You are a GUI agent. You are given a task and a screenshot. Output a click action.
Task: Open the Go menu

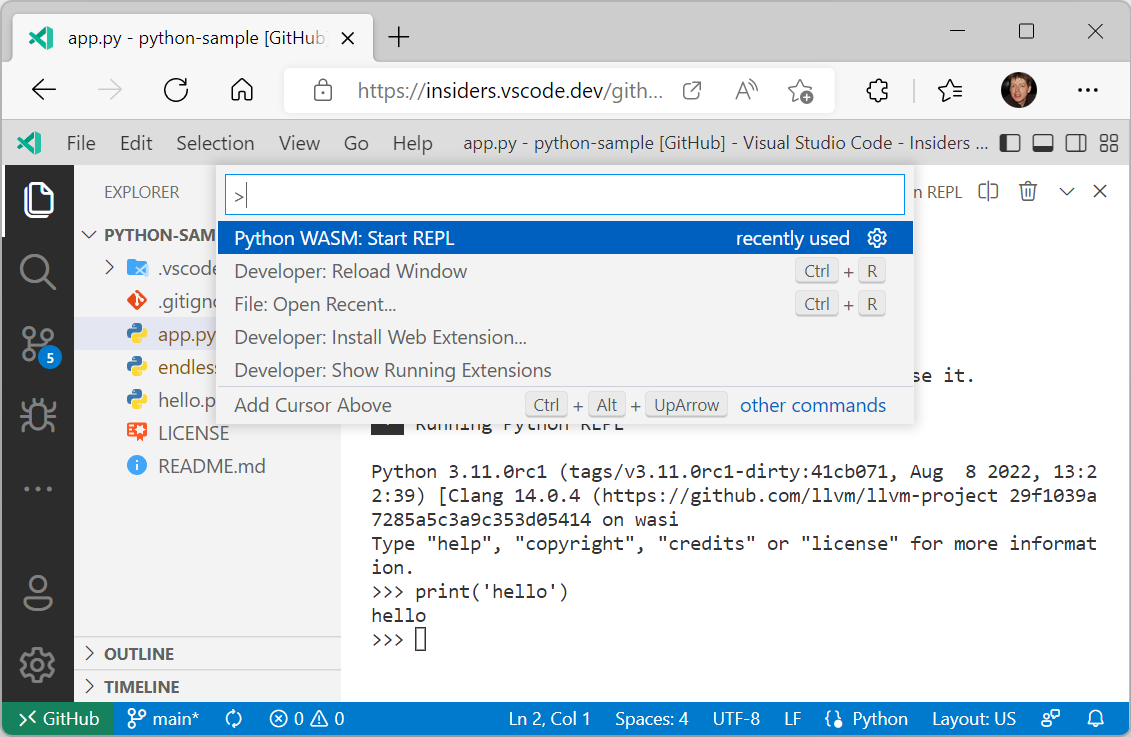356,143
